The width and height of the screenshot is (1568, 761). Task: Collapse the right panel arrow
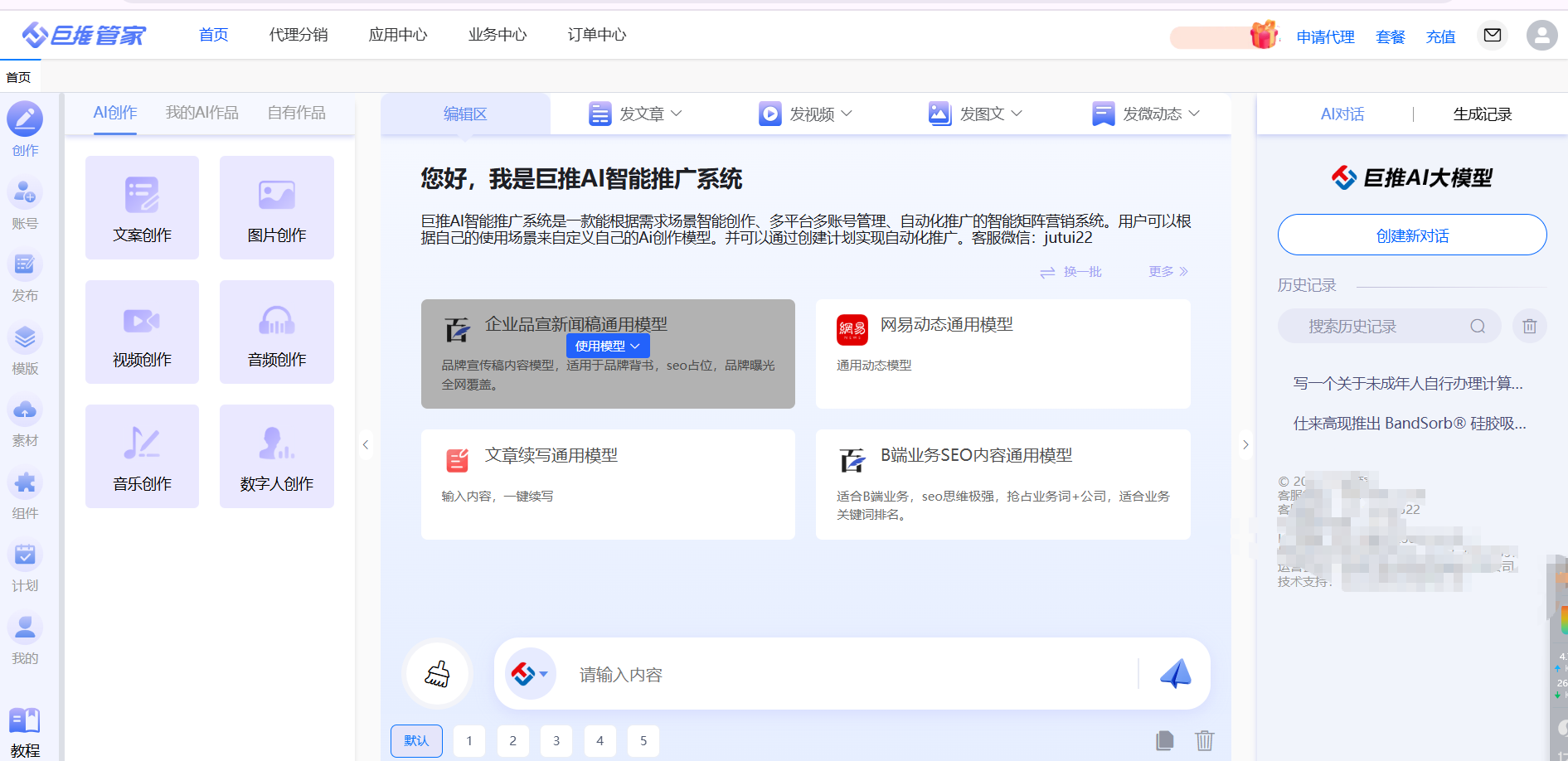click(1245, 444)
